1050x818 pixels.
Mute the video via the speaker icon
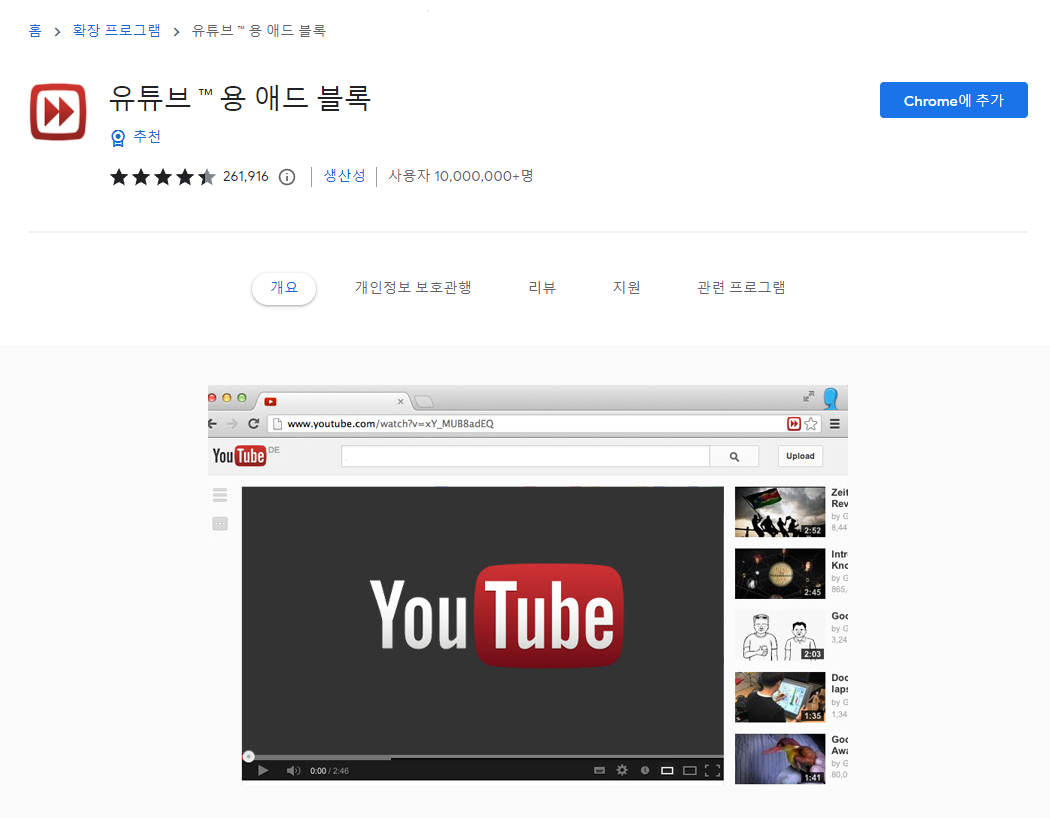pyautogui.click(x=293, y=770)
